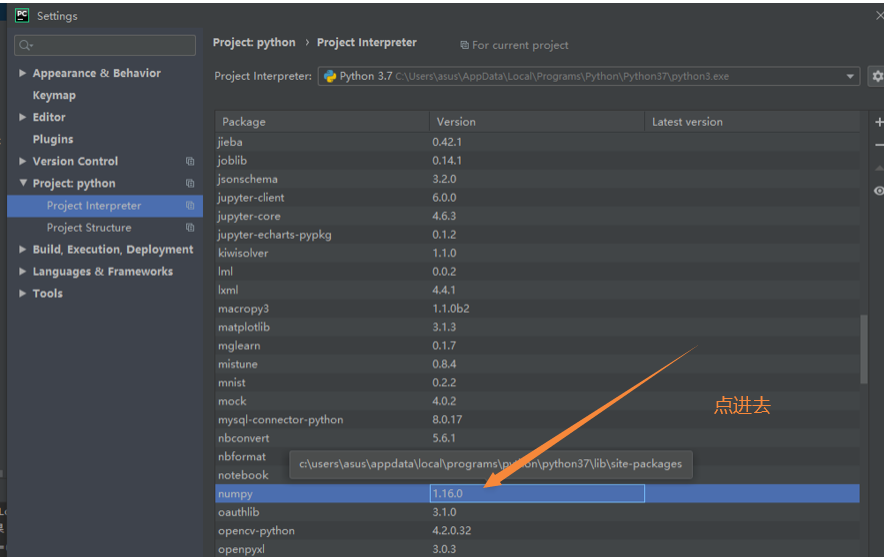
Task: Click the settings search field
Action: 105,45
